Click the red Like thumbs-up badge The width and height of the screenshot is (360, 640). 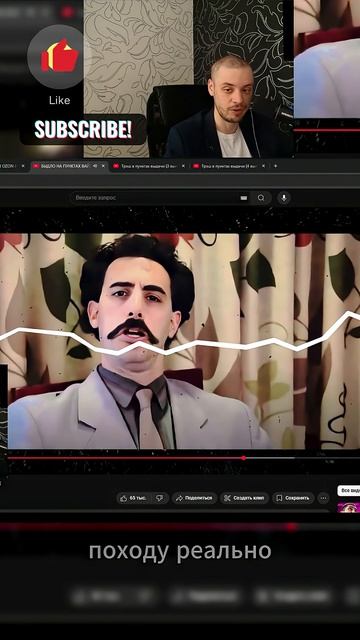tap(59, 56)
